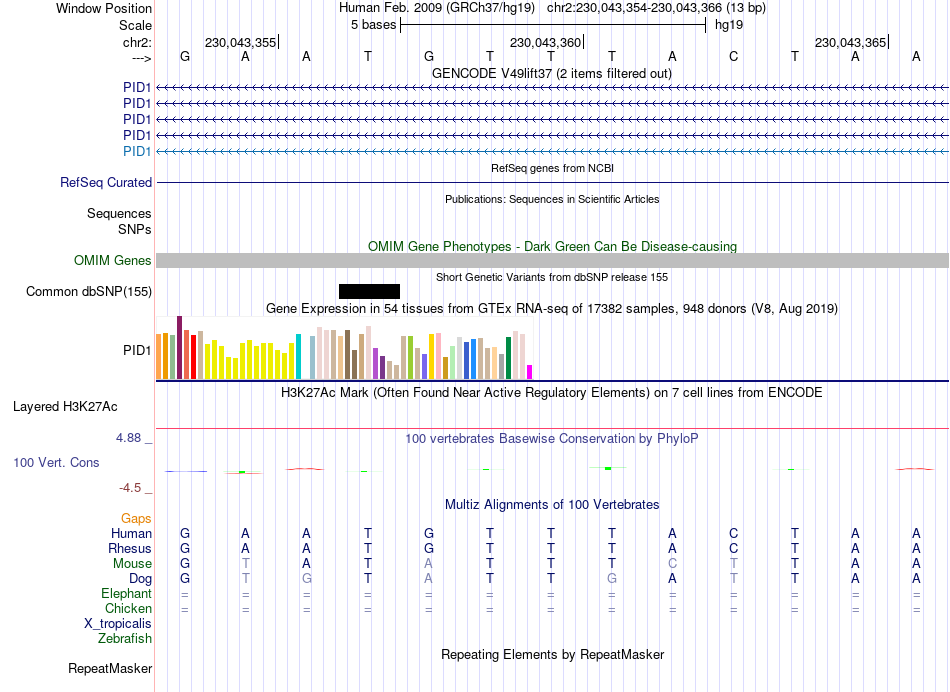Click the 'Mouse' species label
Viewport: 950px width, 692px height.
[x=132, y=564]
